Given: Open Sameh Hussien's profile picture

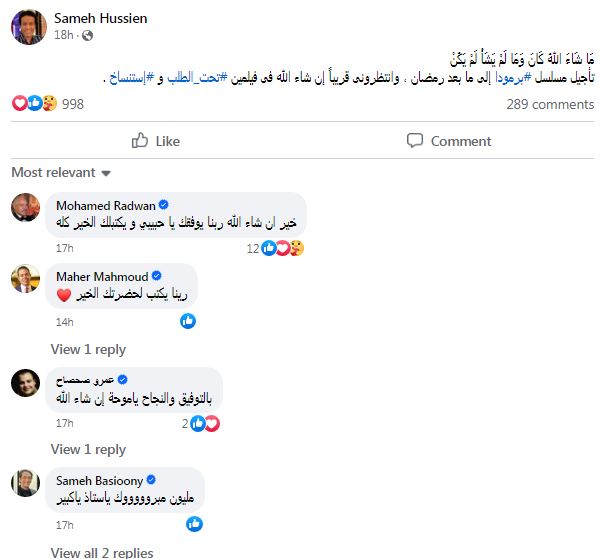Looking at the screenshot, I should coord(27,27).
